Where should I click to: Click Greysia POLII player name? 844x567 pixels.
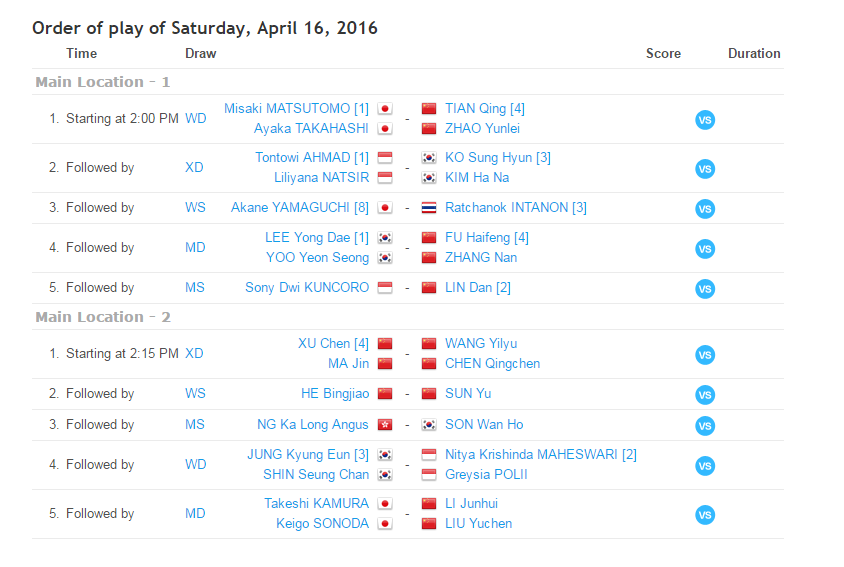(486, 474)
